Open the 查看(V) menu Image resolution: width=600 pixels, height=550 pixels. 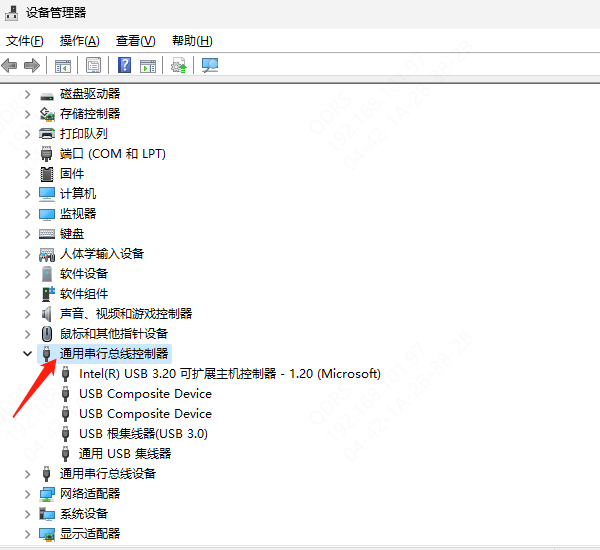coord(136,41)
